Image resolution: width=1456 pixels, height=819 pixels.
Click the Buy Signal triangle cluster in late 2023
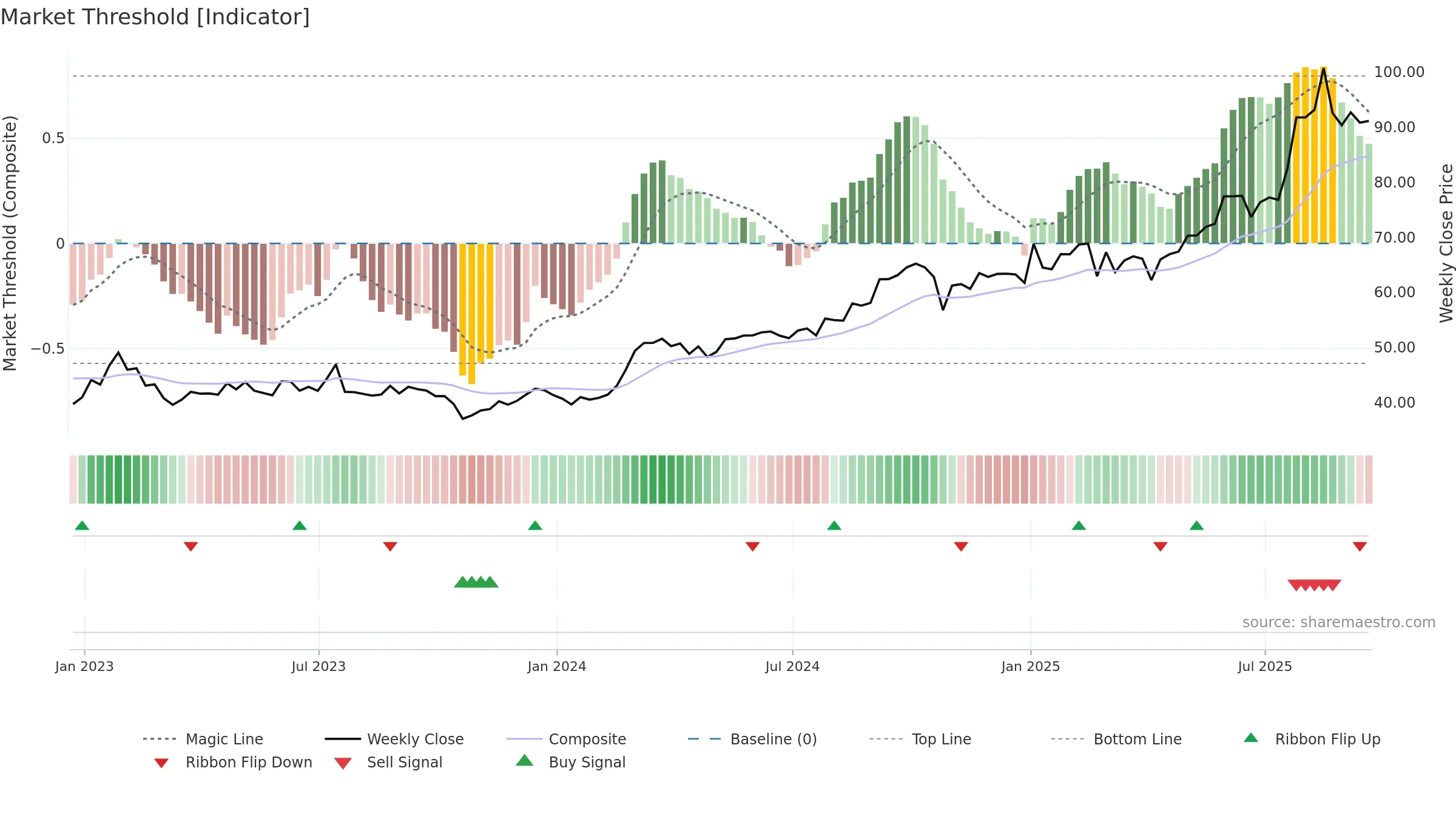point(476,582)
